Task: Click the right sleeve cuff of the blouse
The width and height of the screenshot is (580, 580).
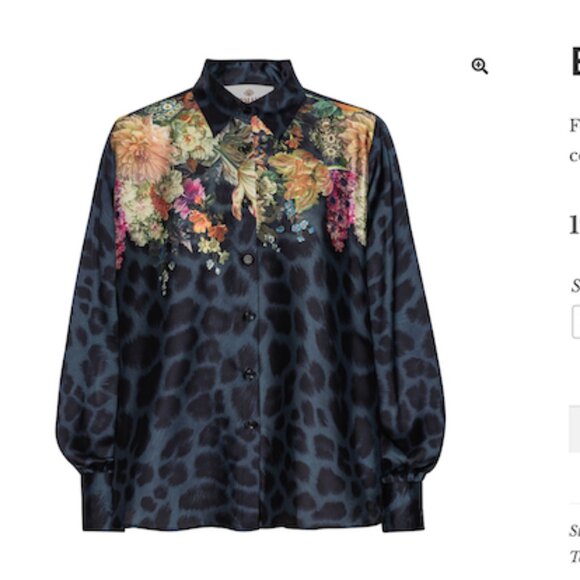Action: (x=402, y=502)
